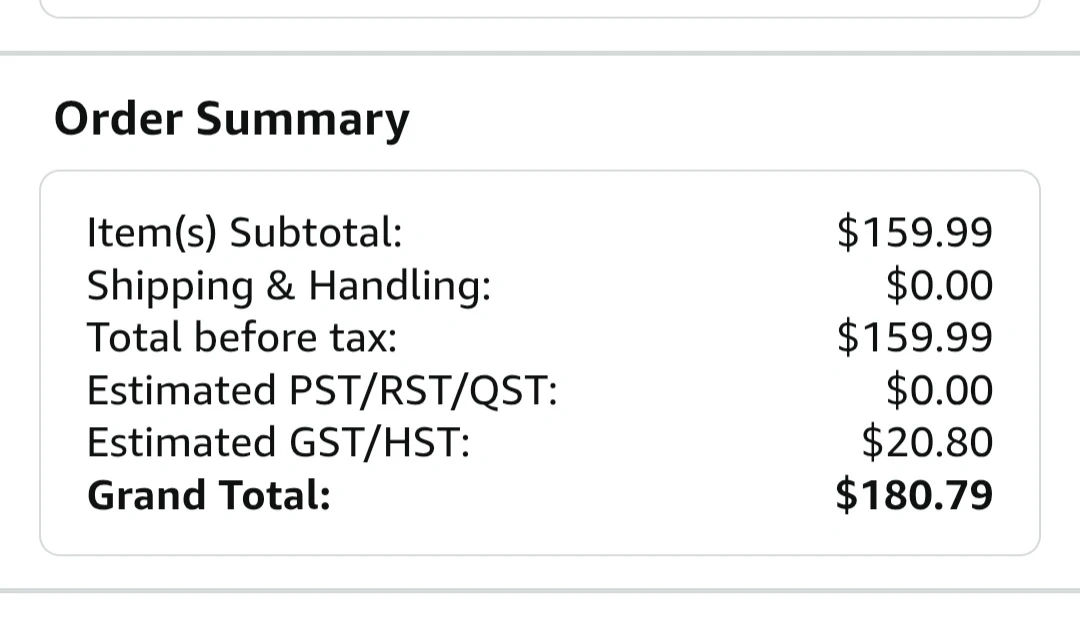Click the Shipping & Handling $0.00 amount
The height and width of the screenshot is (628, 1080).
[x=939, y=286]
